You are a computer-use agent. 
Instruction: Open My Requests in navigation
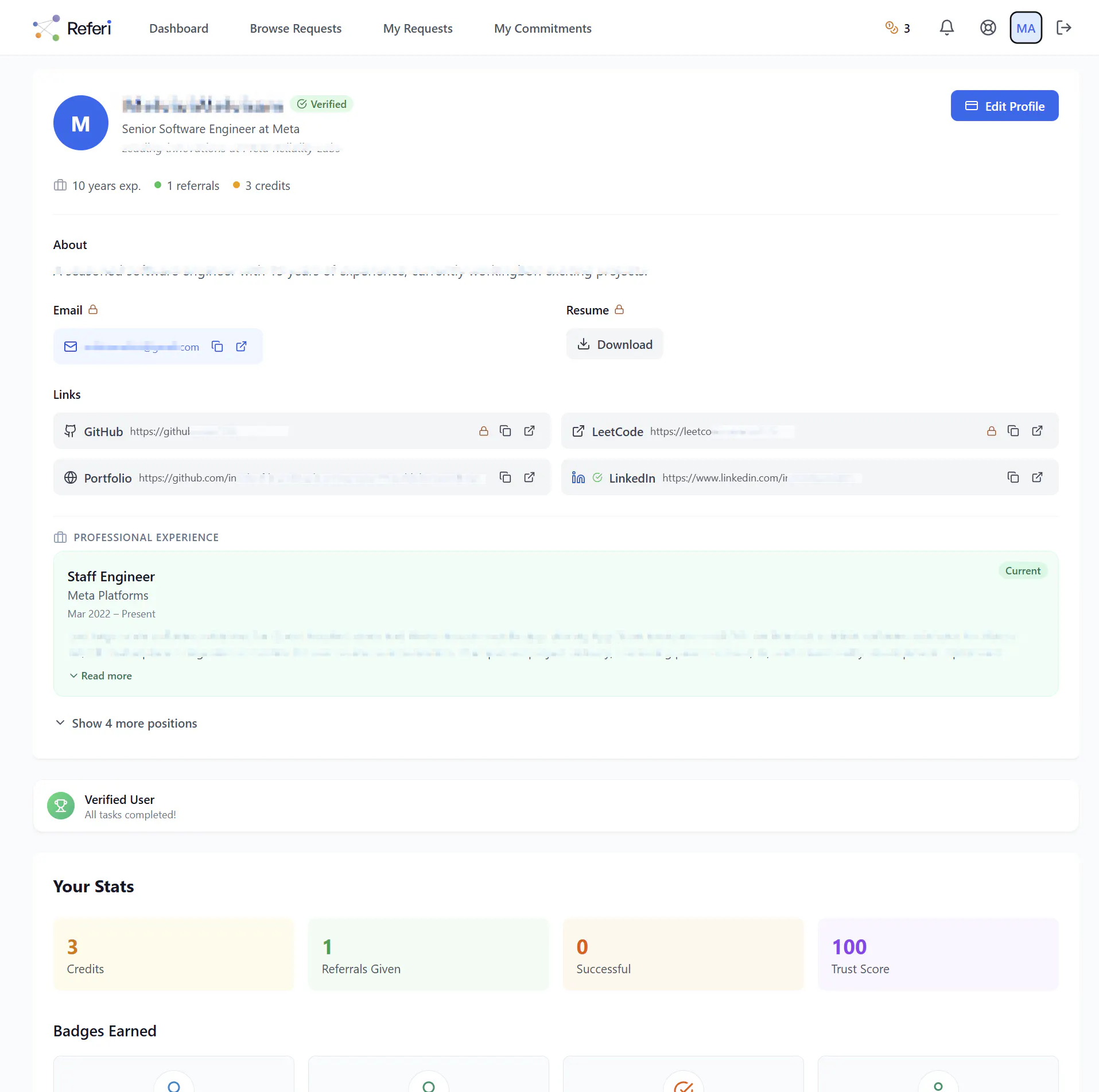(418, 28)
